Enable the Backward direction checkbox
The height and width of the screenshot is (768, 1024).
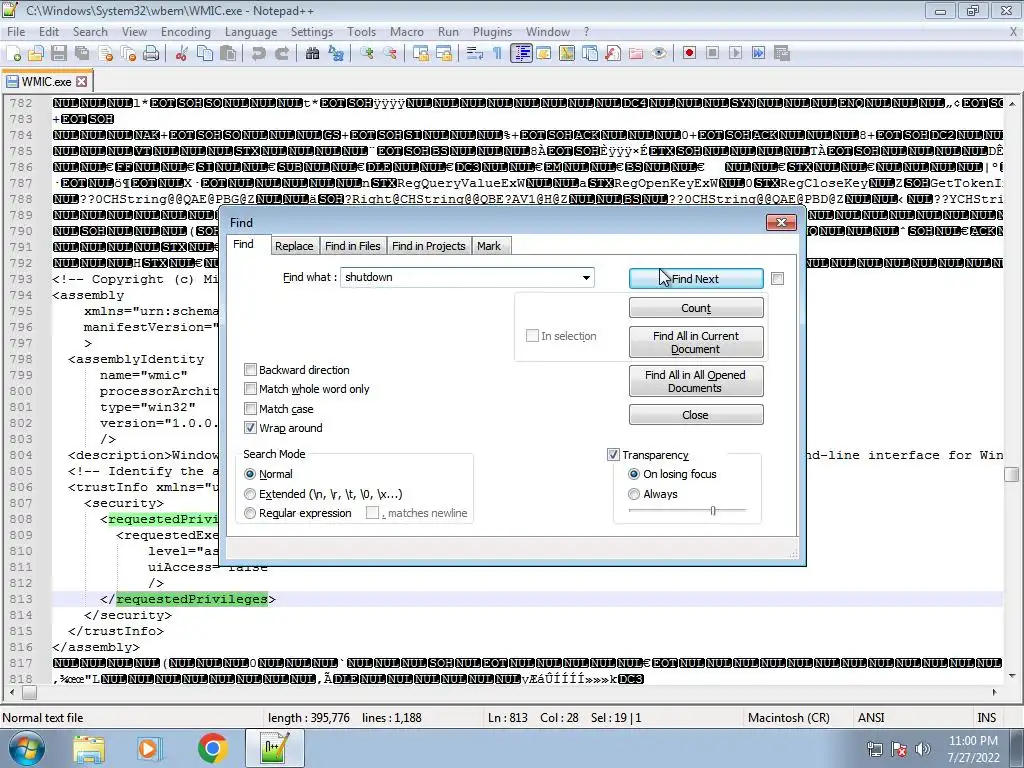click(250, 370)
